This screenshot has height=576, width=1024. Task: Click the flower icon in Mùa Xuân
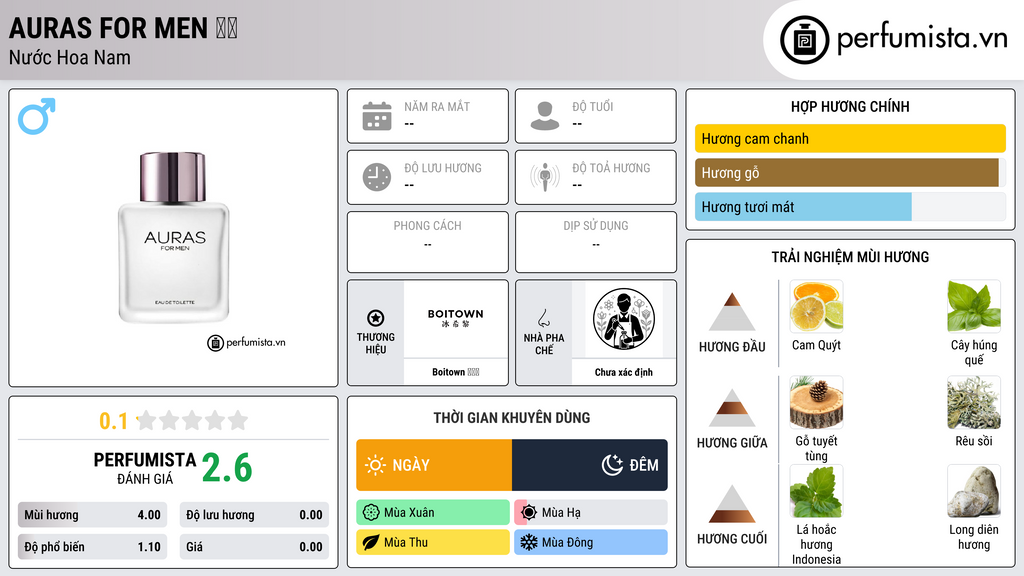click(x=371, y=513)
